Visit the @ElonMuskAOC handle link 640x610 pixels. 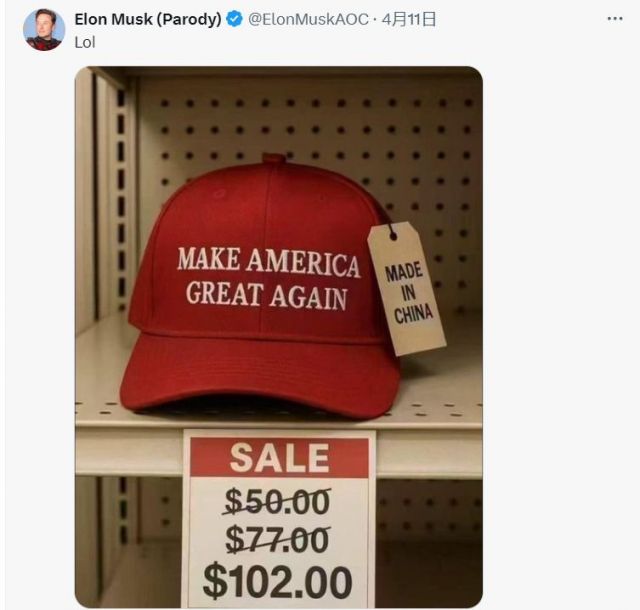point(308,19)
